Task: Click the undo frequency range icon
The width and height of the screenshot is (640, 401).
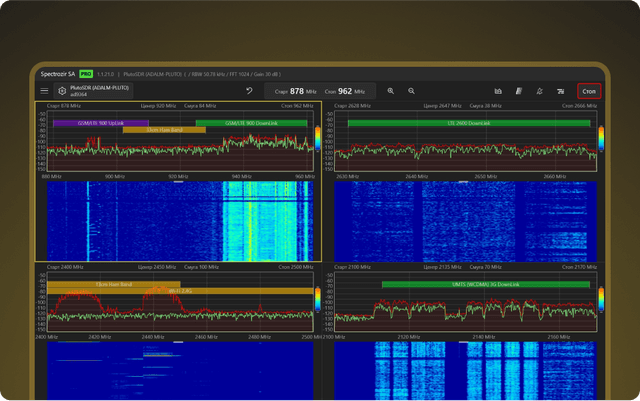Action: click(x=249, y=91)
